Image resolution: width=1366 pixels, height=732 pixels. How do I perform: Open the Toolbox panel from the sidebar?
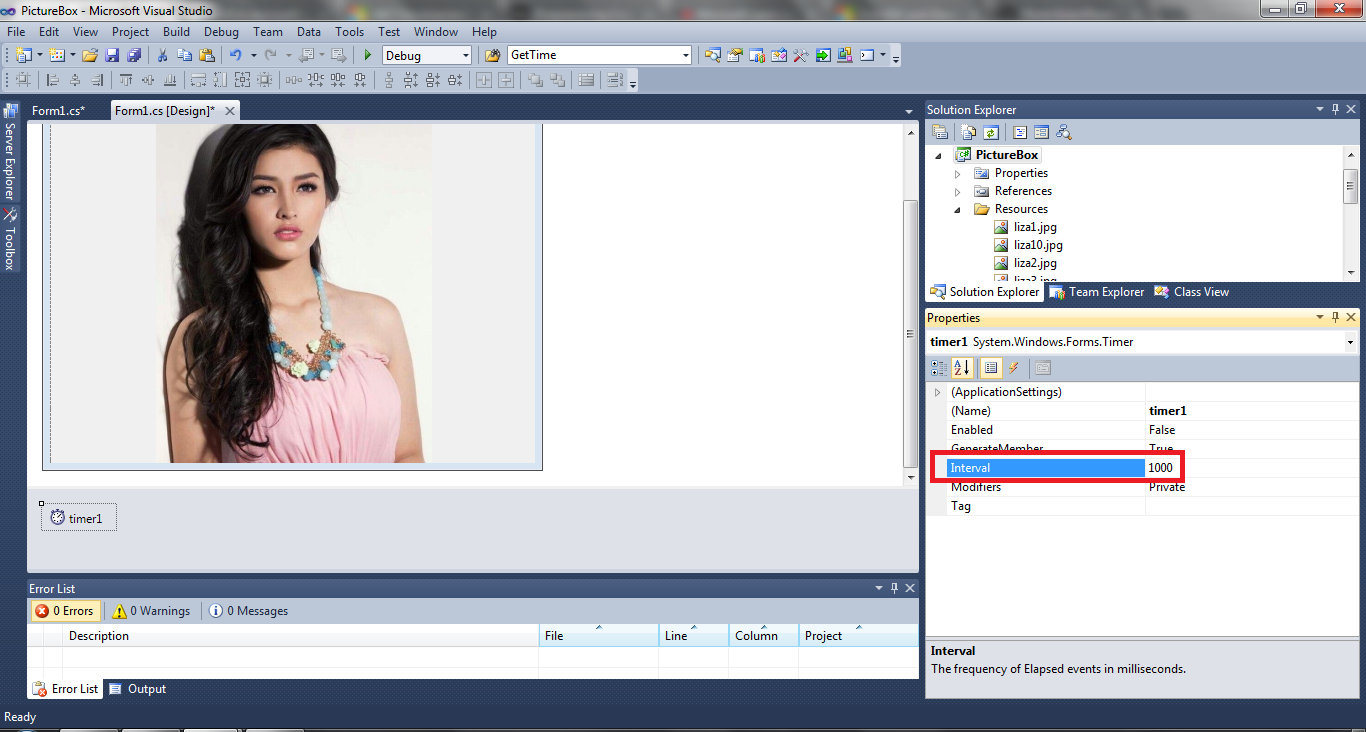click(12, 239)
